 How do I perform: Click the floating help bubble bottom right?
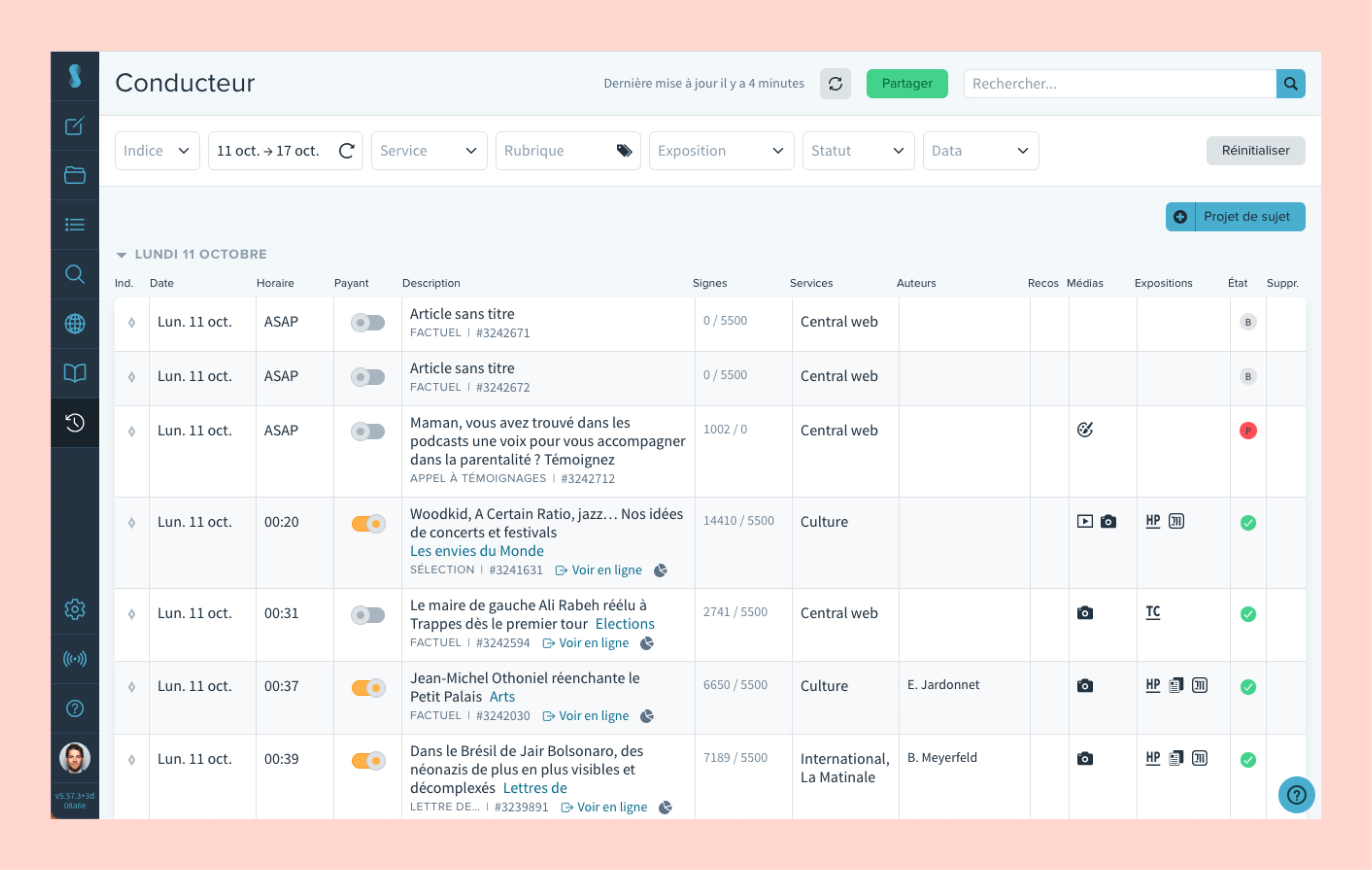point(1296,794)
